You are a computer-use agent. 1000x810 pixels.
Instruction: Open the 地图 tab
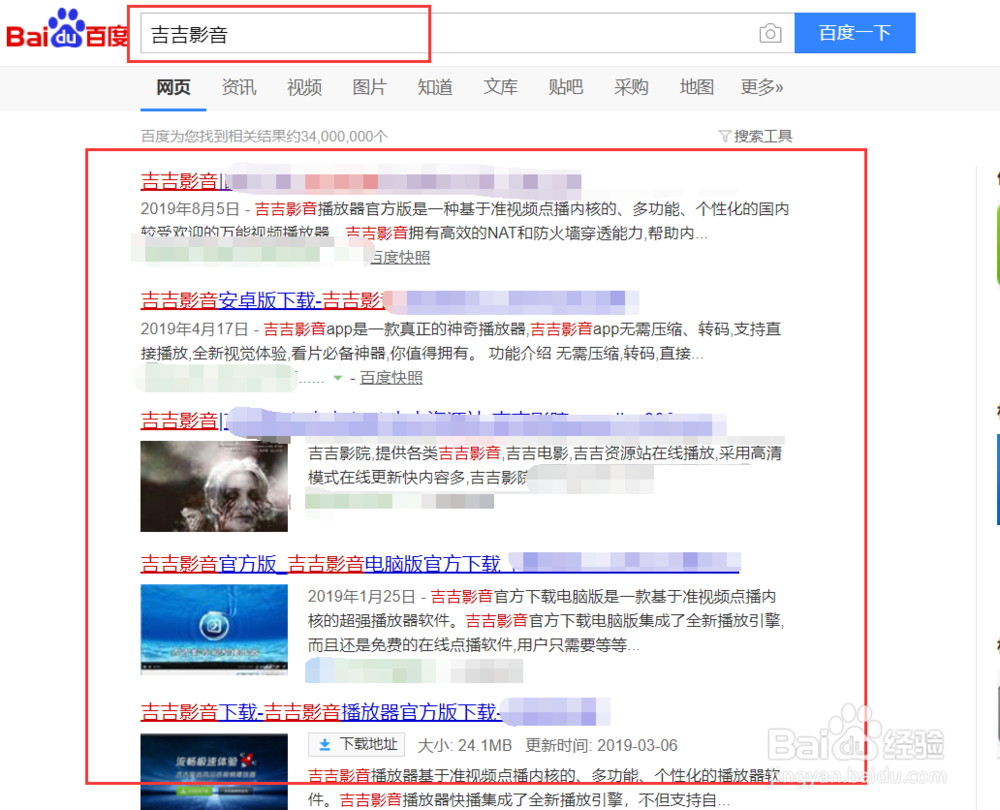(x=696, y=87)
